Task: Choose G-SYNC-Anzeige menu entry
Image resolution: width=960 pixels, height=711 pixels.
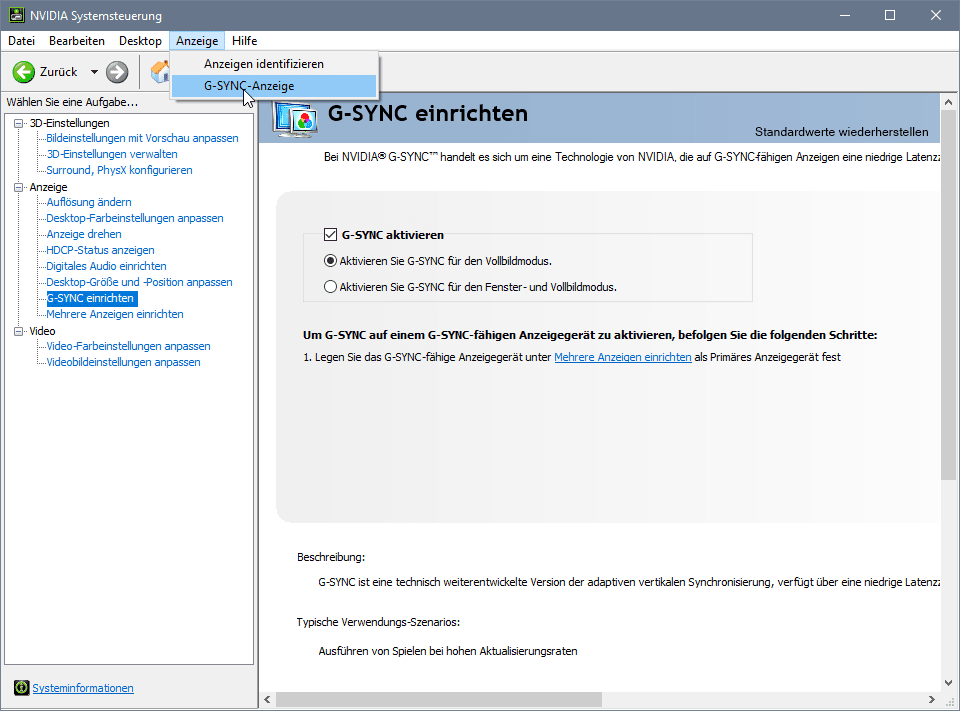Action: pyautogui.click(x=274, y=86)
